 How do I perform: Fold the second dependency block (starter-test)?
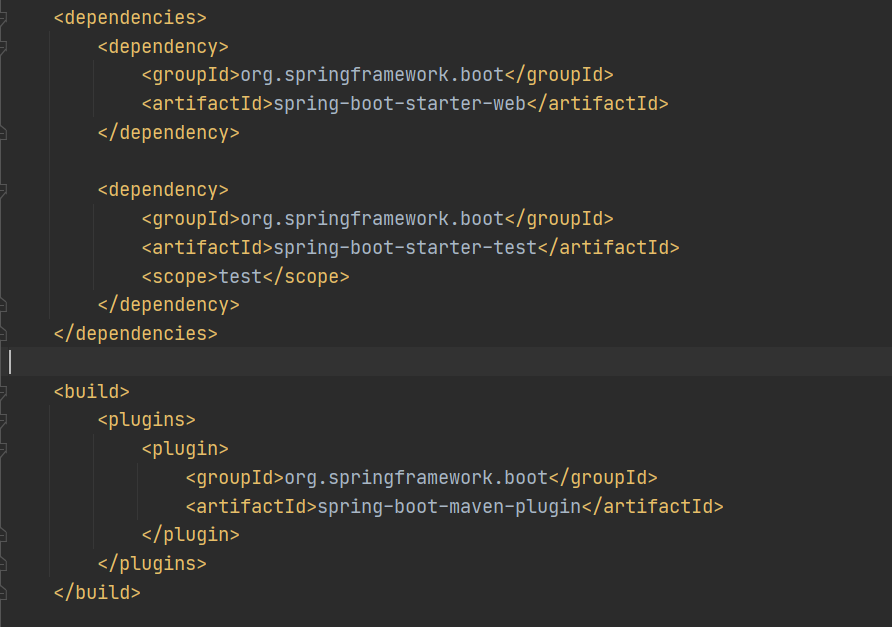(3, 190)
